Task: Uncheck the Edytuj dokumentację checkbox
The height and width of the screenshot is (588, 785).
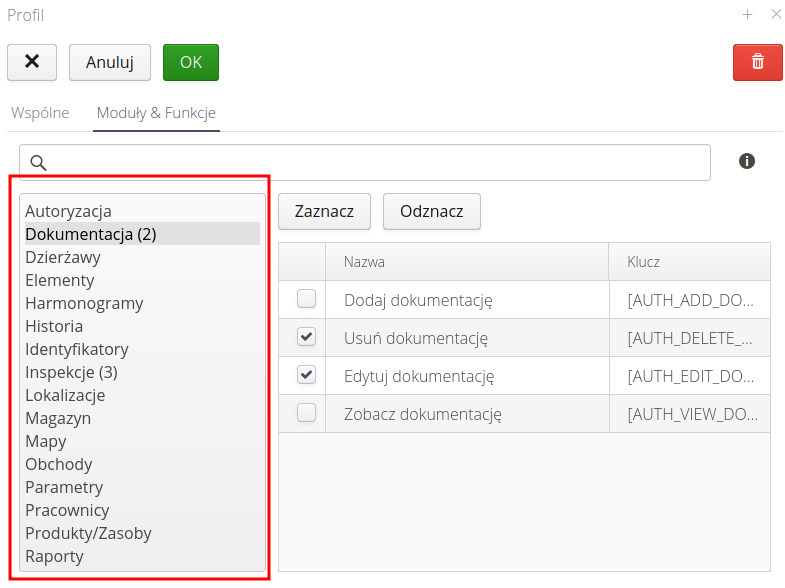Action: click(x=307, y=375)
